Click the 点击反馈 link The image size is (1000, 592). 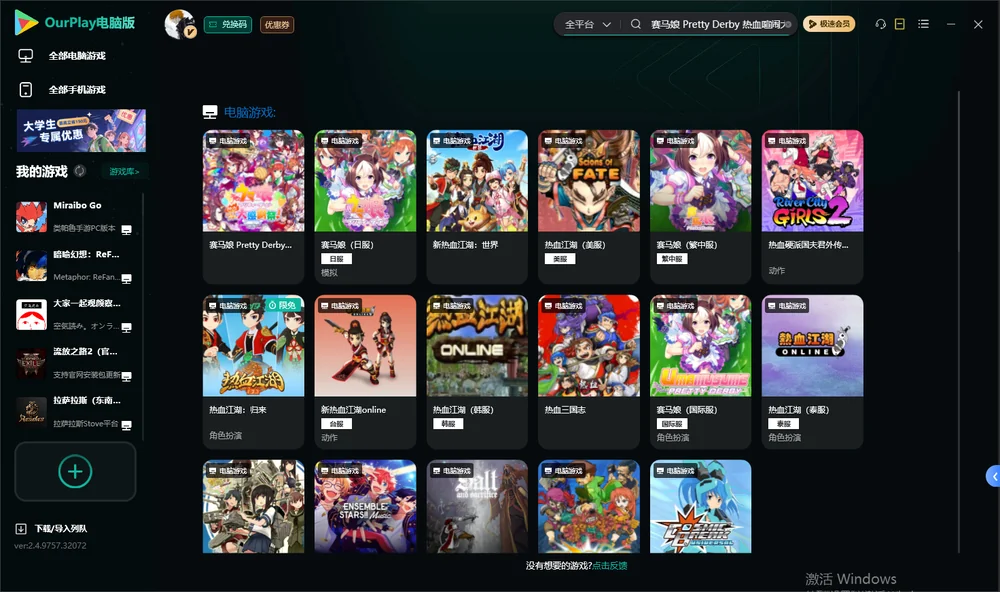click(610, 565)
